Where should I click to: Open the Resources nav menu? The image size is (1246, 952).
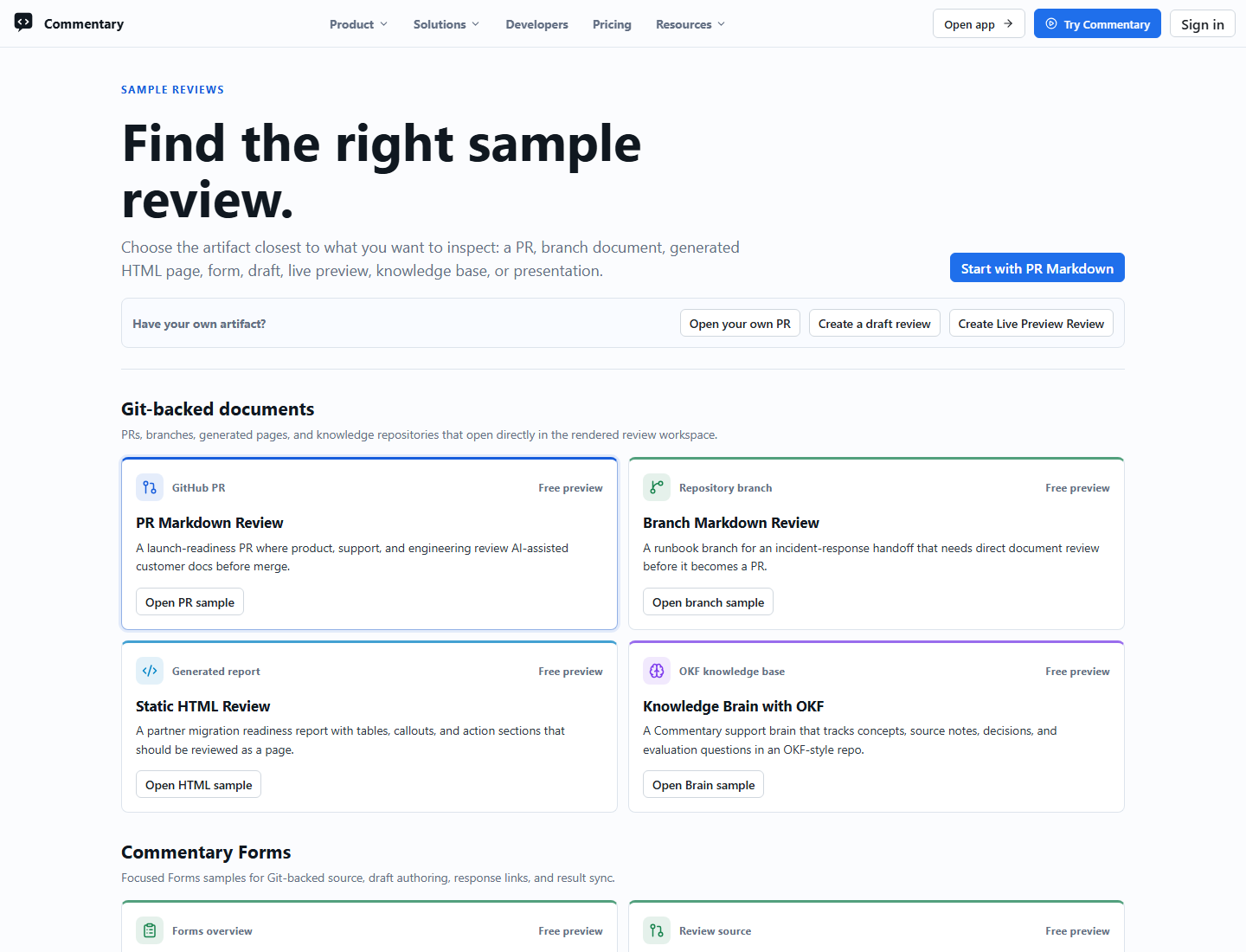click(x=690, y=24)
